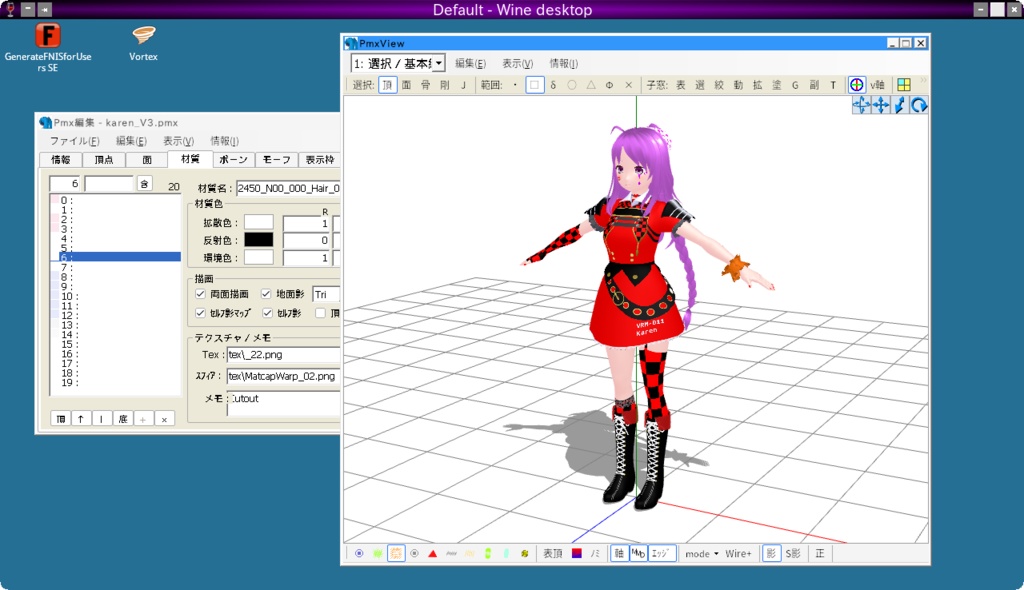Viewport: 1024px width, 590px height.
Task: Click the black 反射色 color swatch
Action: (258, 240)
